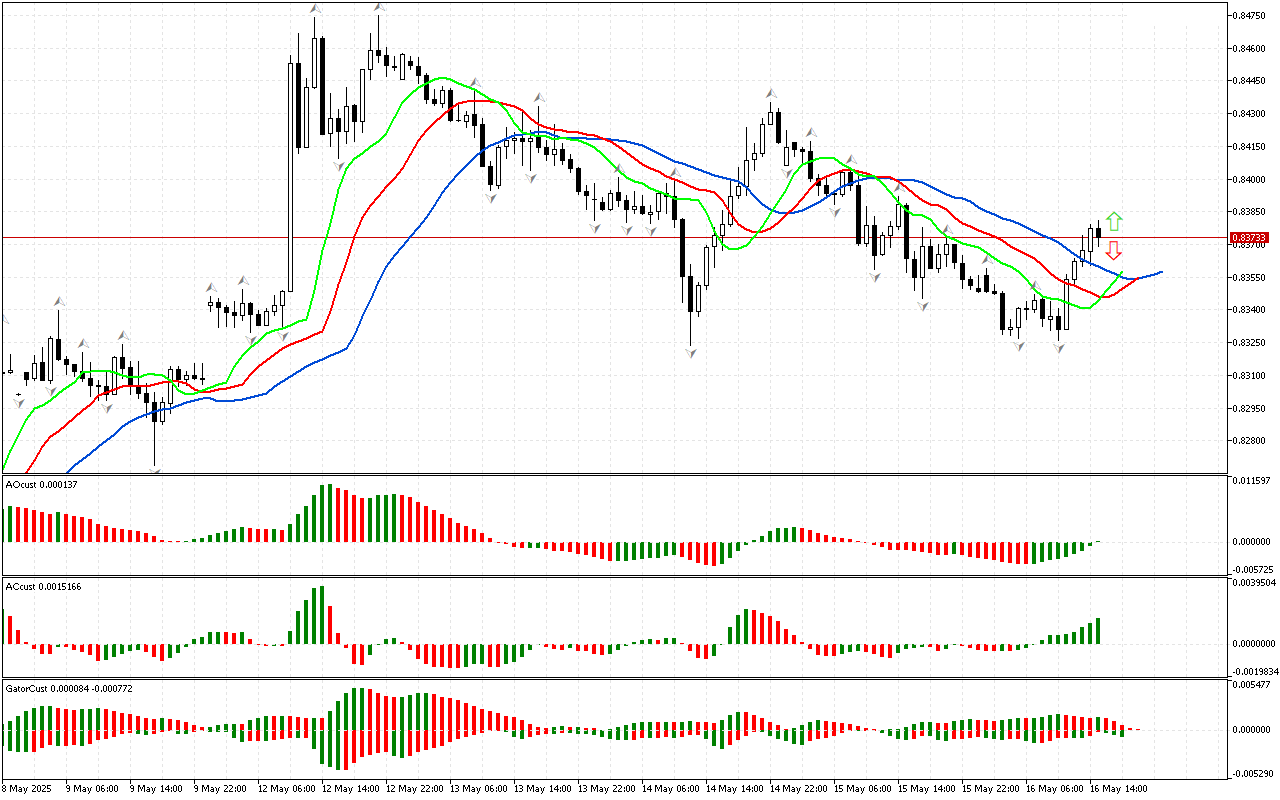Click the red down arrow beside latest candle
Screen dimensions: 1280x800
click(1113, 250)
